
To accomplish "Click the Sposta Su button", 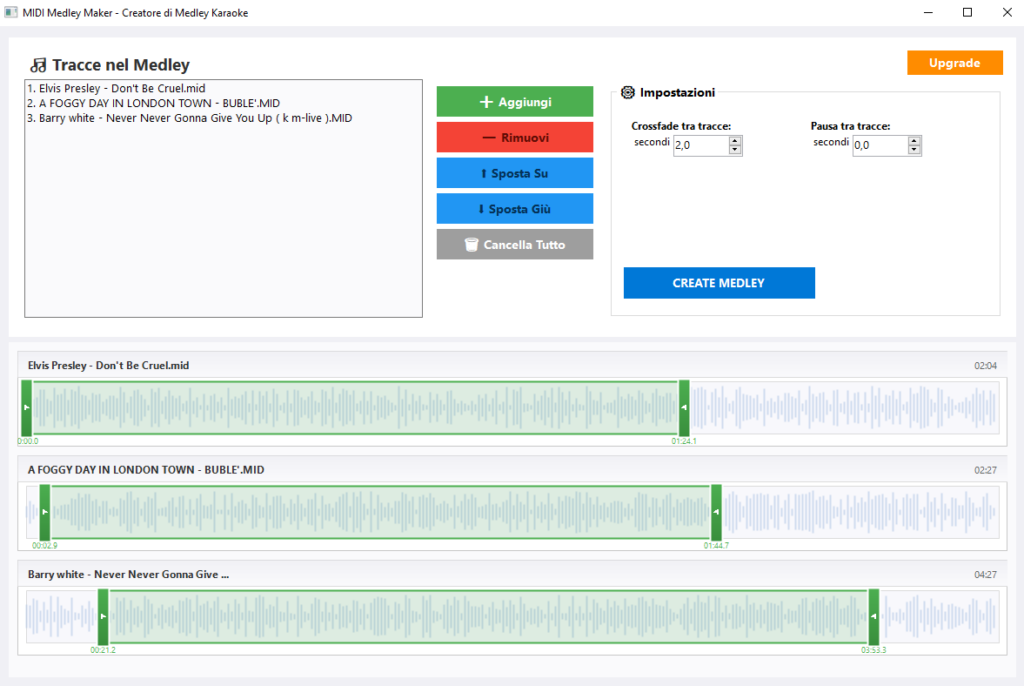I will (514, 173).
